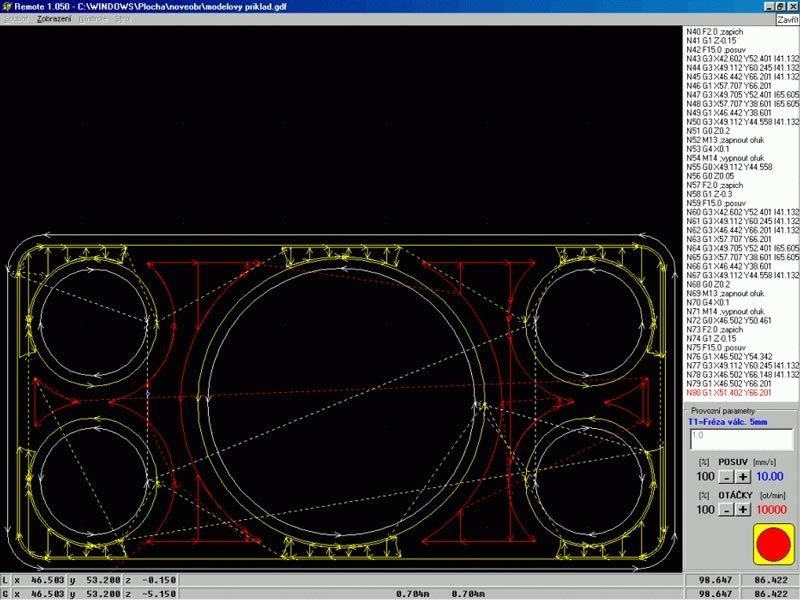The width and height of the screenshot is (800, 600).
Task: Click the application icon in title bar
Action: tap(7, 6)
